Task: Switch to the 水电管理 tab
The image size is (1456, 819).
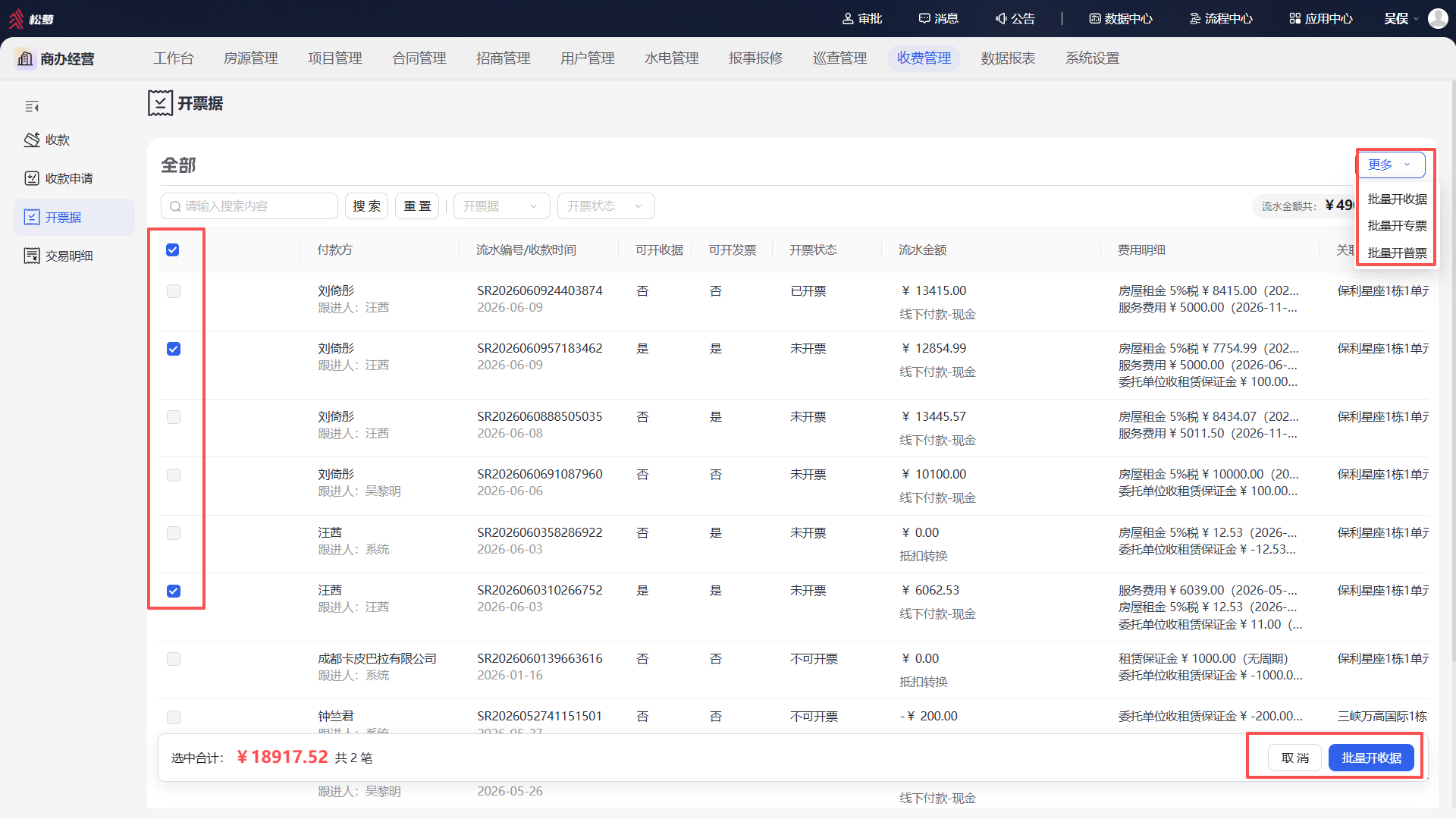Action: (671, 58)
